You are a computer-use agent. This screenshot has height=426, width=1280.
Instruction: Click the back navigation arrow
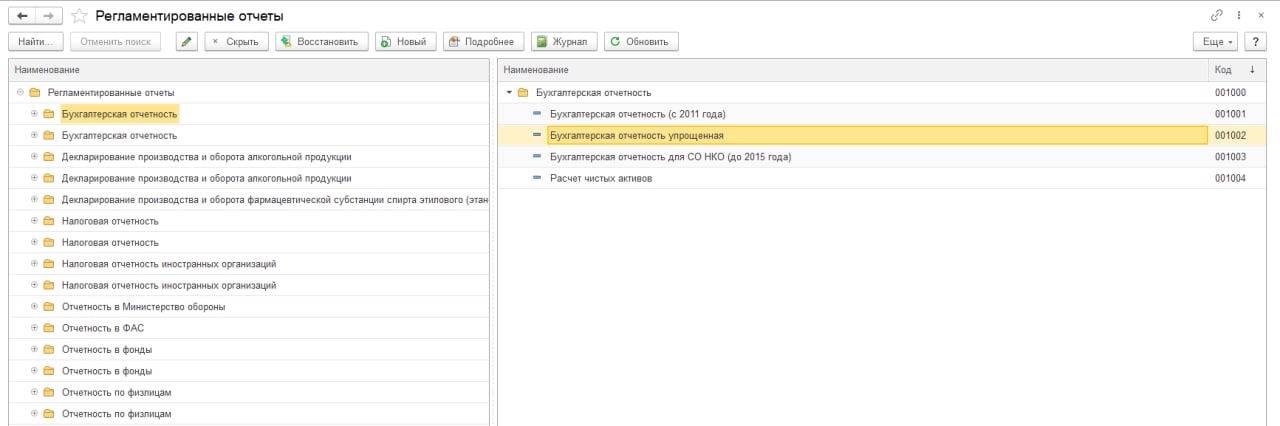click(x=22, y=16)
